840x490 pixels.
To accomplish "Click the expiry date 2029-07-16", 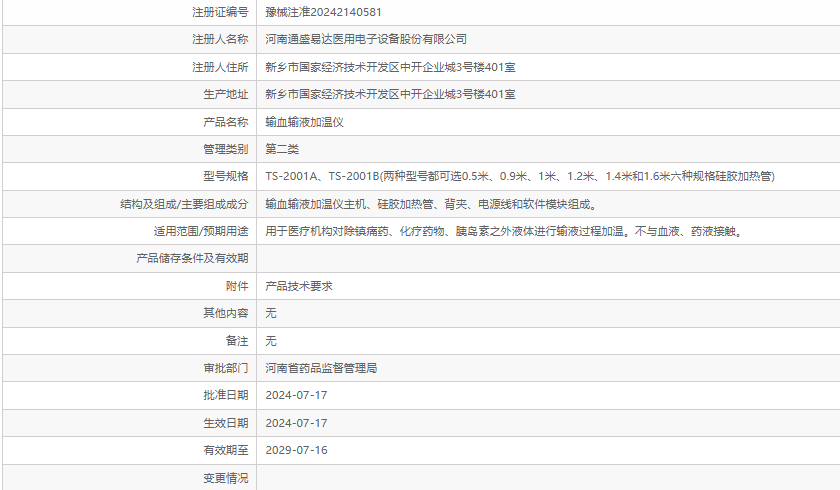I will 296,450.
